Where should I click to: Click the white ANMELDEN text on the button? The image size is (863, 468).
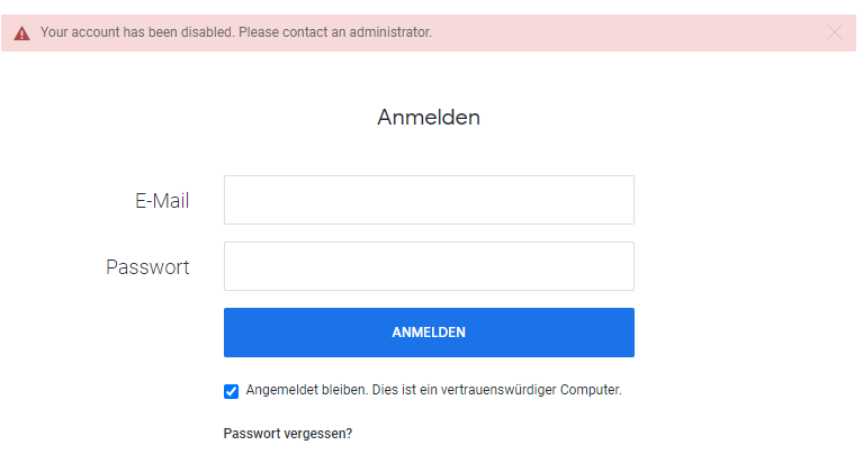429,333
